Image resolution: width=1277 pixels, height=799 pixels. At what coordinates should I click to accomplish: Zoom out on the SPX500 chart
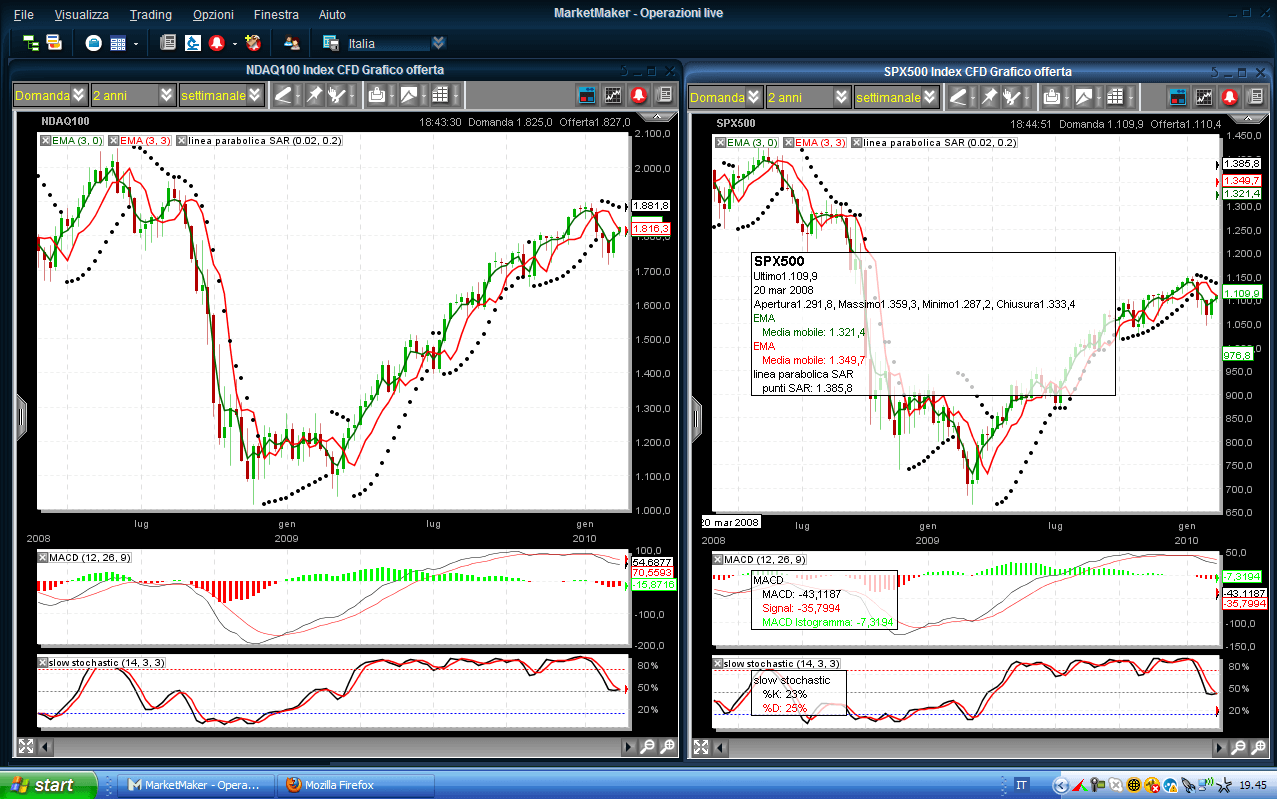1237,747
